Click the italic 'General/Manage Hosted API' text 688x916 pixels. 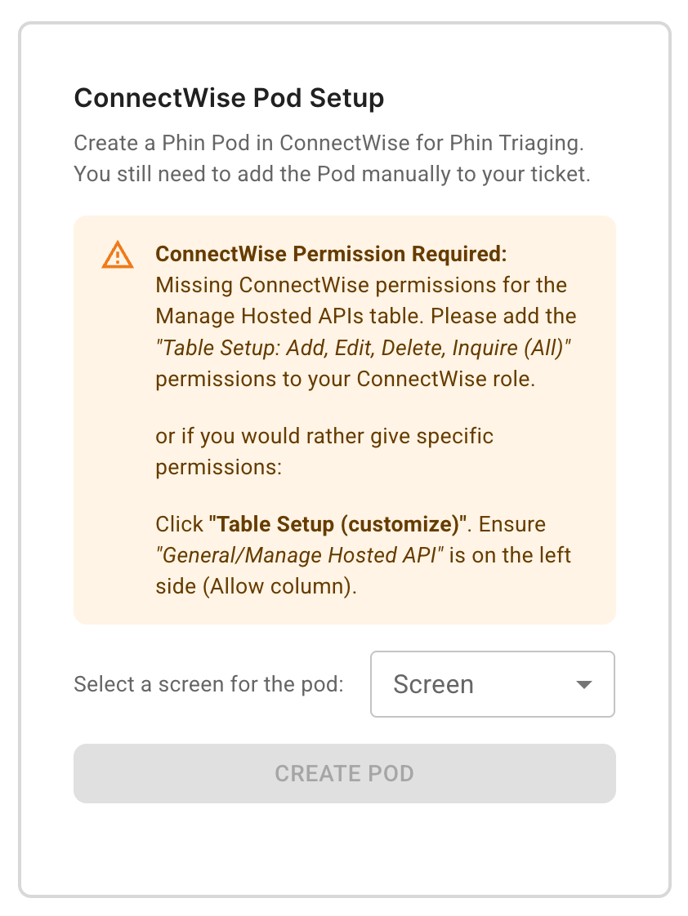click(x=299, y=555)
